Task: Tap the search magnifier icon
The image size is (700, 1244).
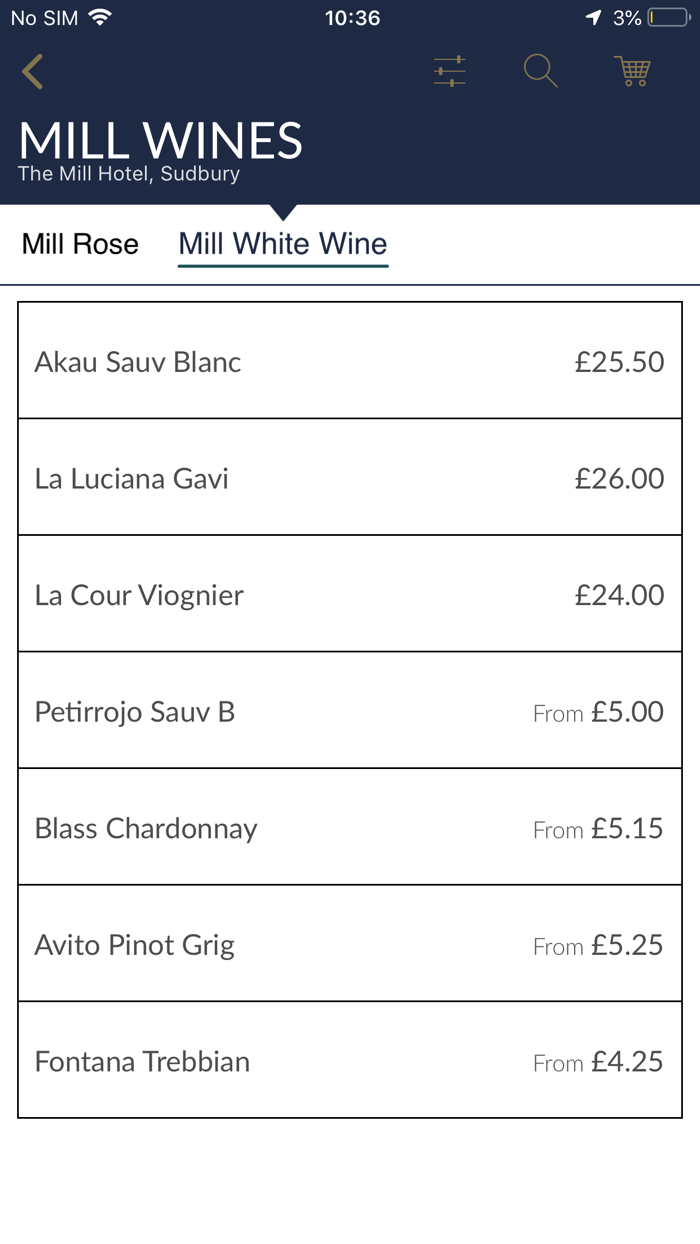Action: point(540,71)
